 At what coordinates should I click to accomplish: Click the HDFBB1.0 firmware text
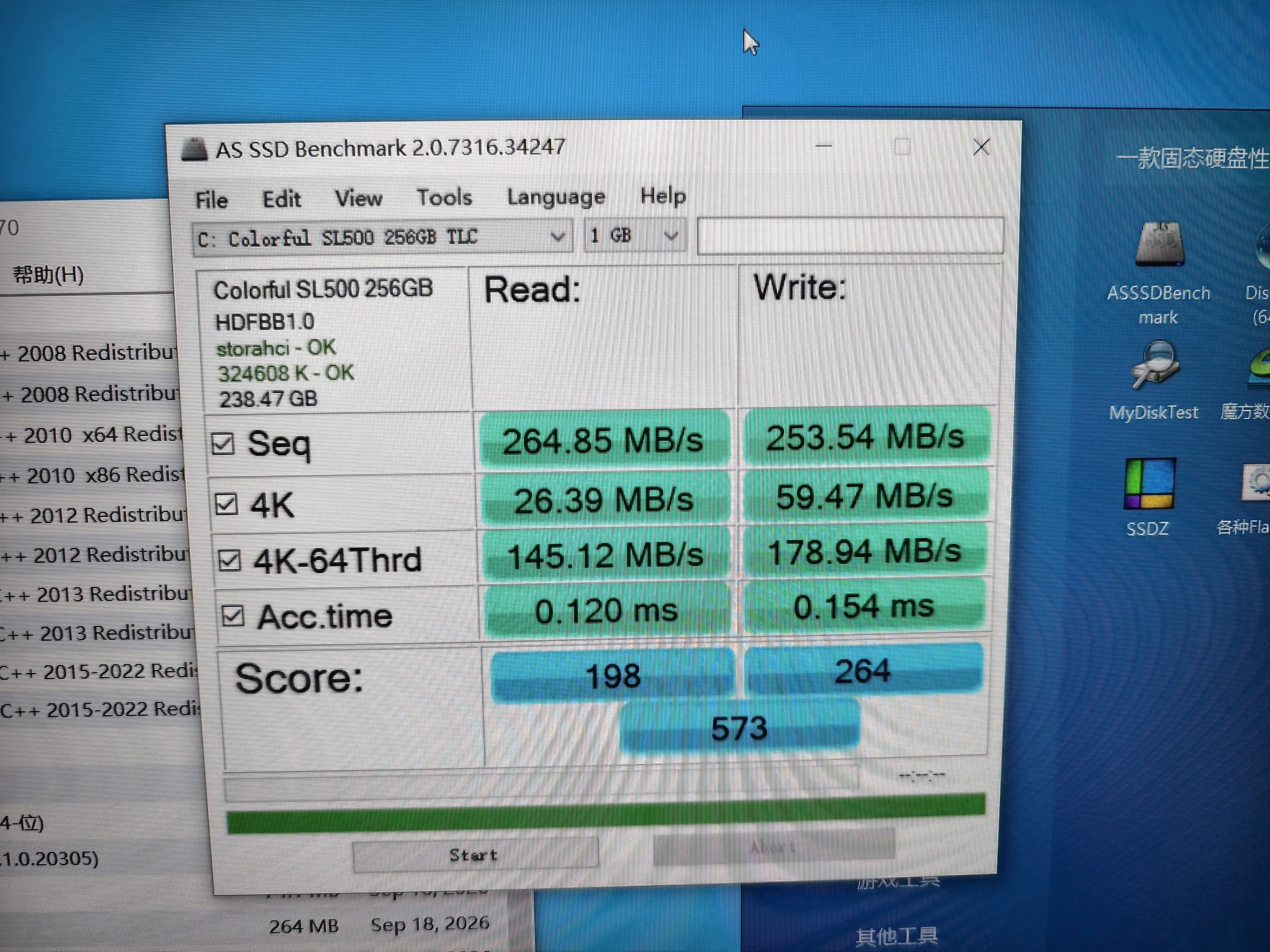pyautogui.click(x=265, y=322)
